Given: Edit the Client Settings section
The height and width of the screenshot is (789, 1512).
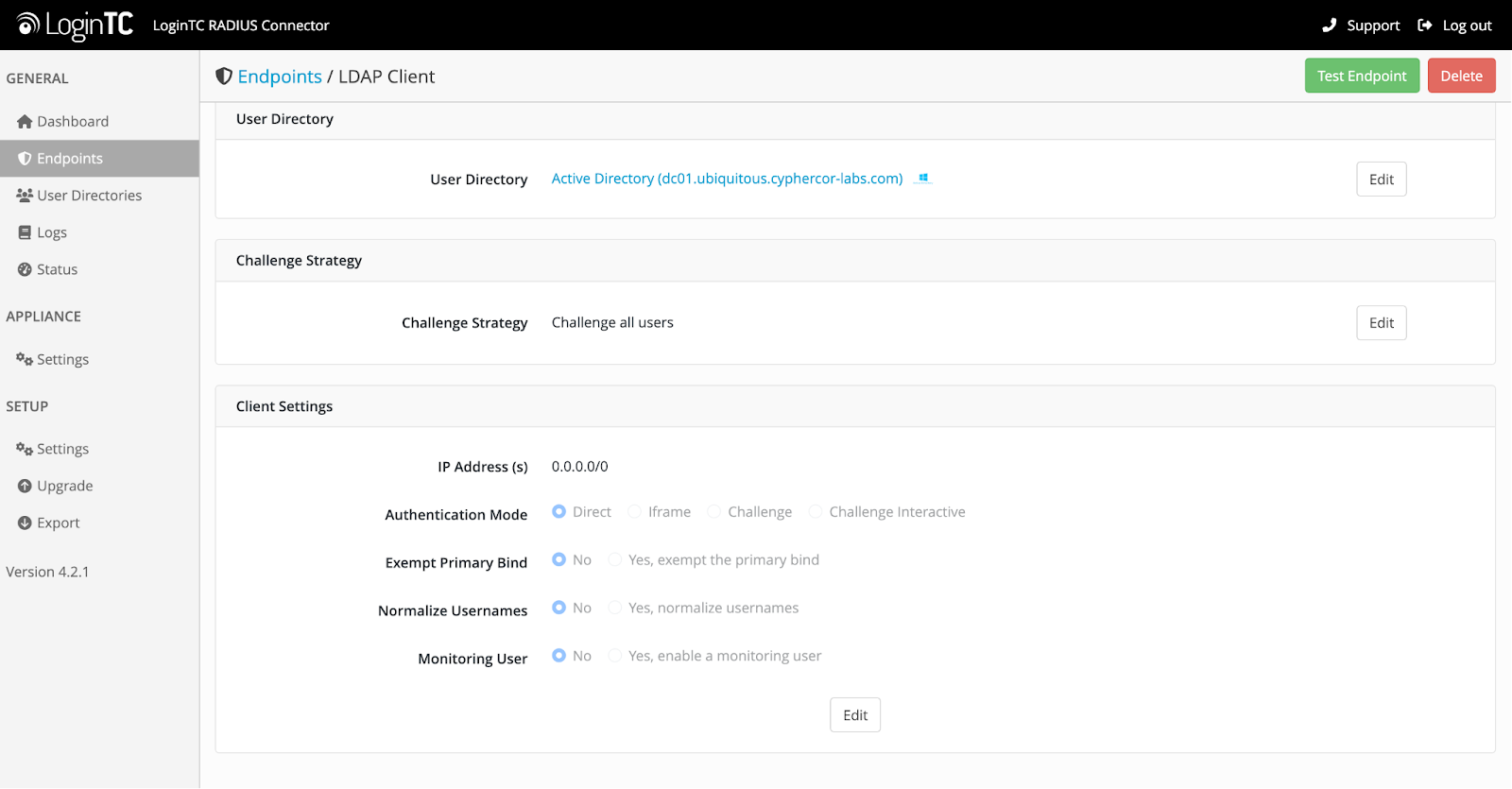Looking at the screenshot, I should tap(855, 715).
